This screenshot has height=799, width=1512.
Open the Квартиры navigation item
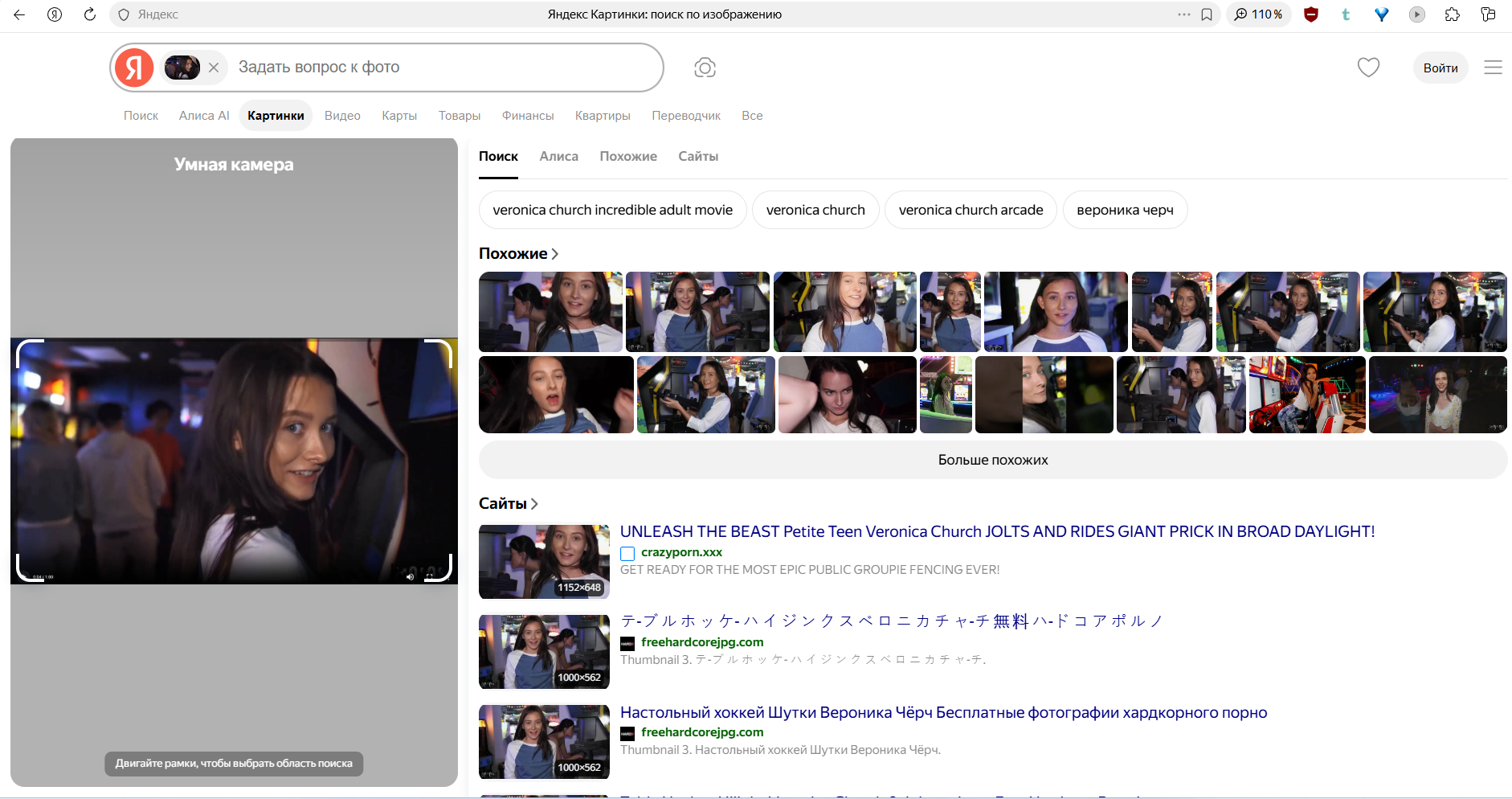[603, 116]
